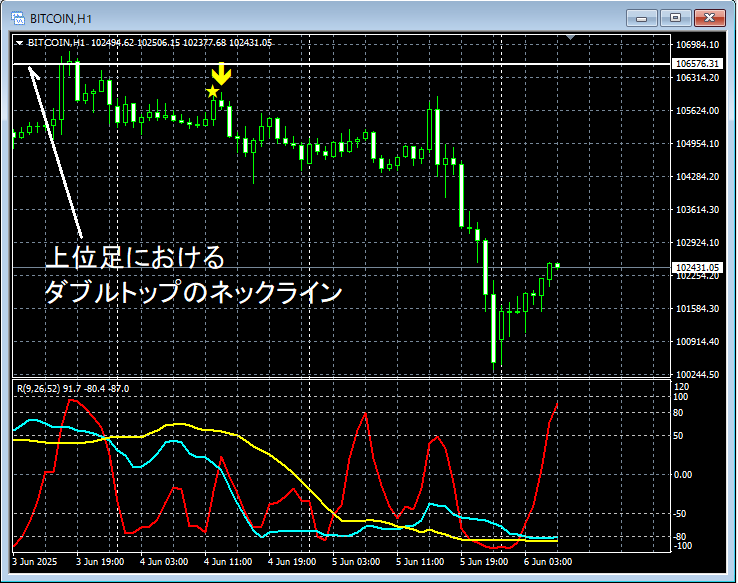Click the 106576.31 horizontal line price label
The image size is (738, 583).
click(697, 64)
